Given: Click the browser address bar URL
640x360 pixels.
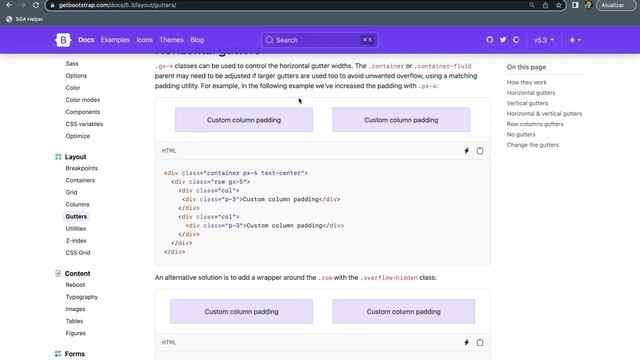Looking at the screenshot, I should coord(118,5).
